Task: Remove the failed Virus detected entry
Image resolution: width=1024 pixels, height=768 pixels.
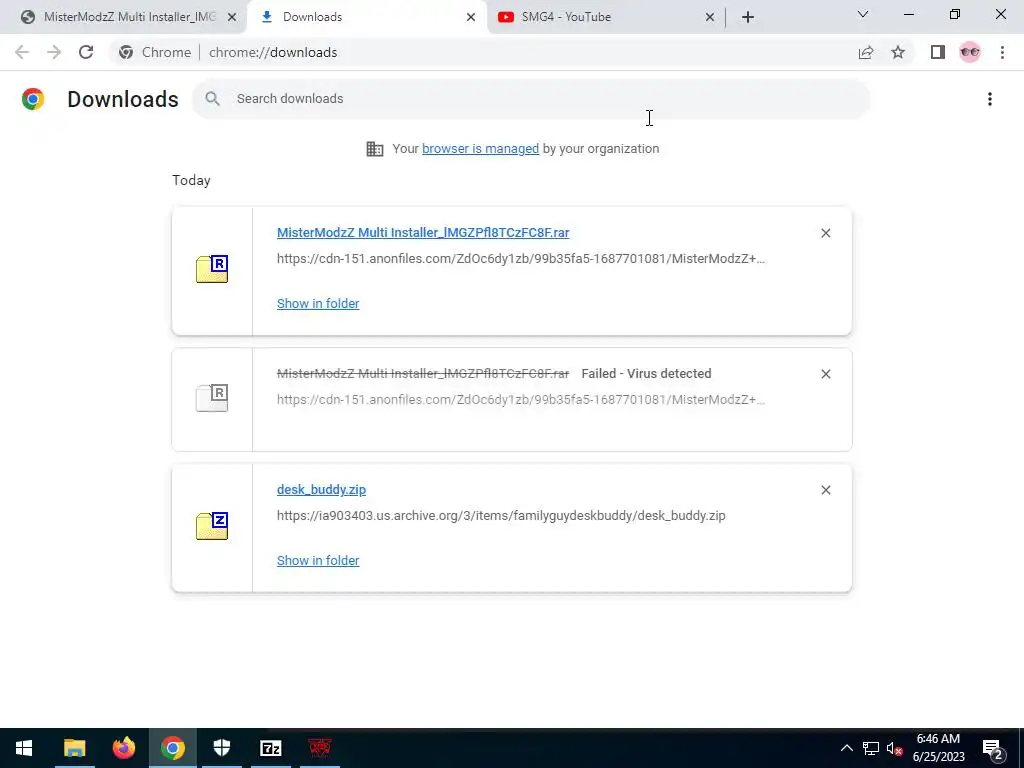Action: tap(825, 374)
